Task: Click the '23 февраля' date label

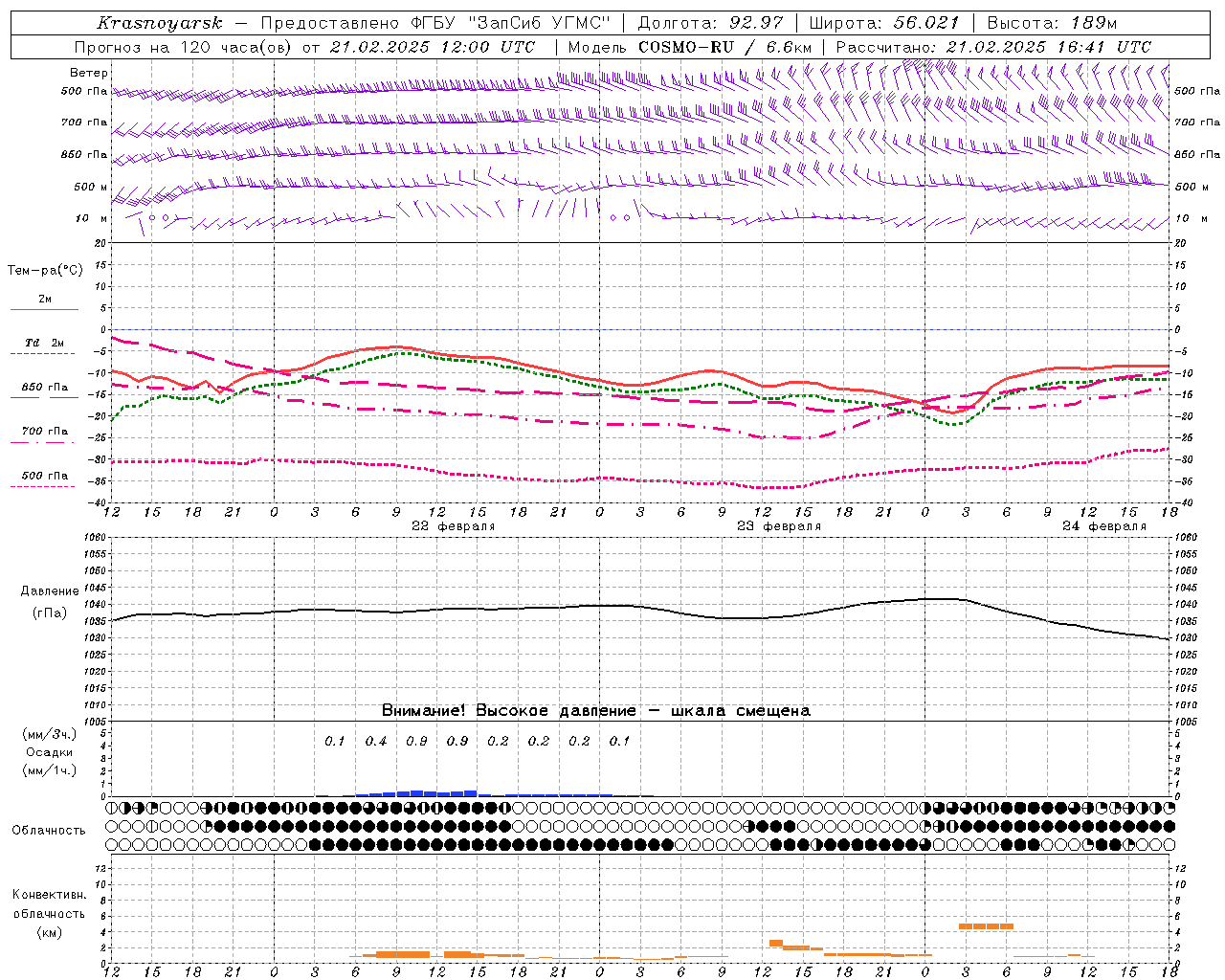Action: (x=779, y=526)
